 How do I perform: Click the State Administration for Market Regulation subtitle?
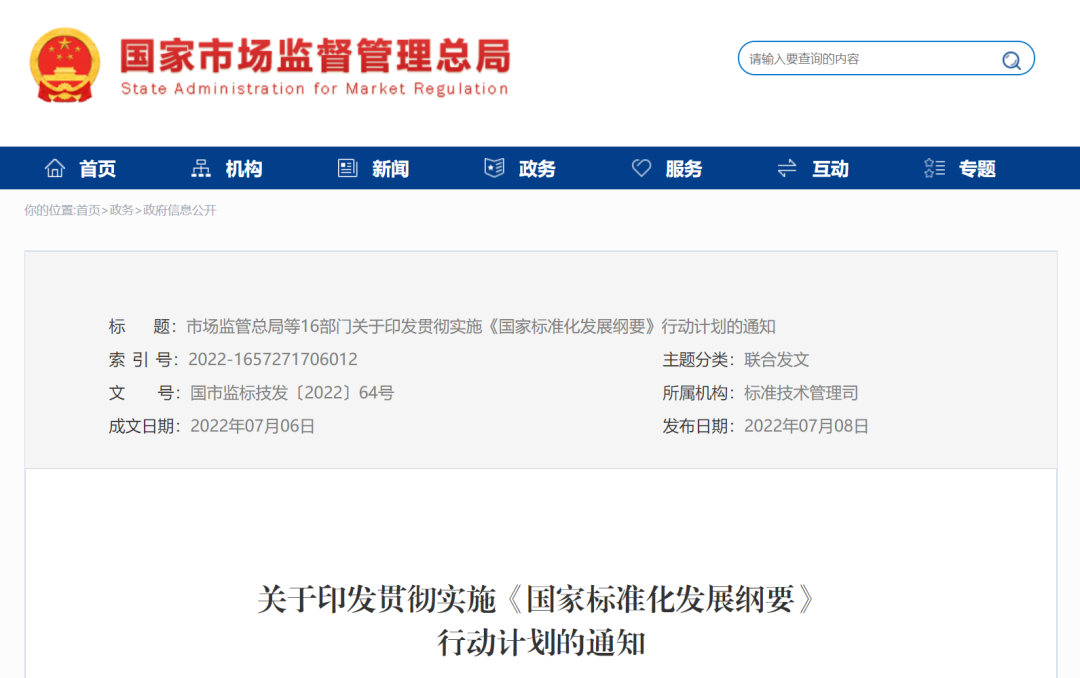coord(315,89)
